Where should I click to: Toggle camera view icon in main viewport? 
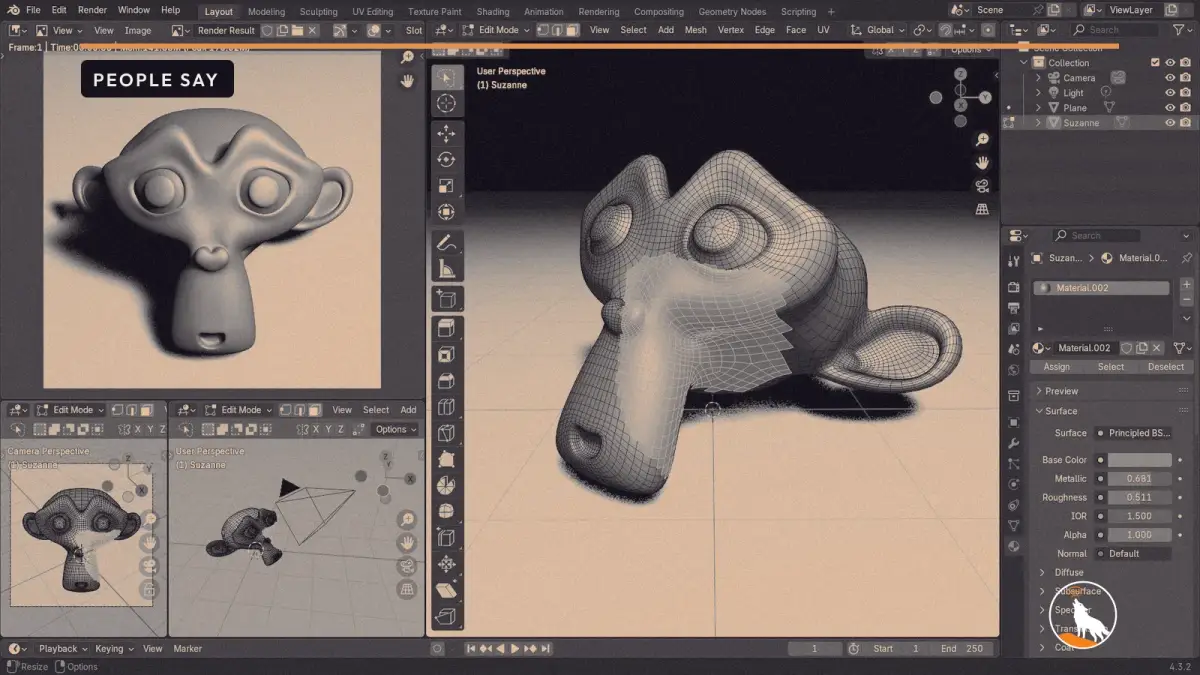[983, 186]
